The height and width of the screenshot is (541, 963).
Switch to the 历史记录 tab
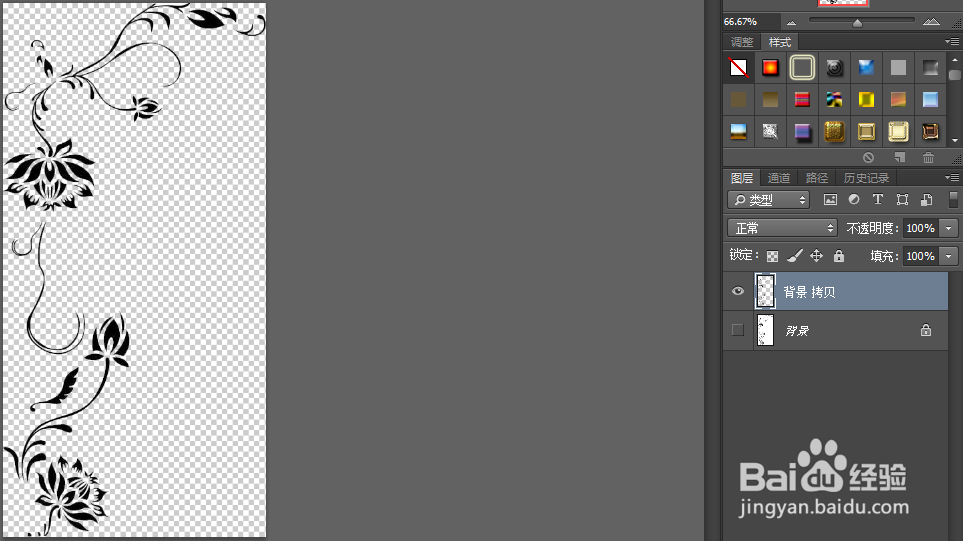[x=867, y=178]
